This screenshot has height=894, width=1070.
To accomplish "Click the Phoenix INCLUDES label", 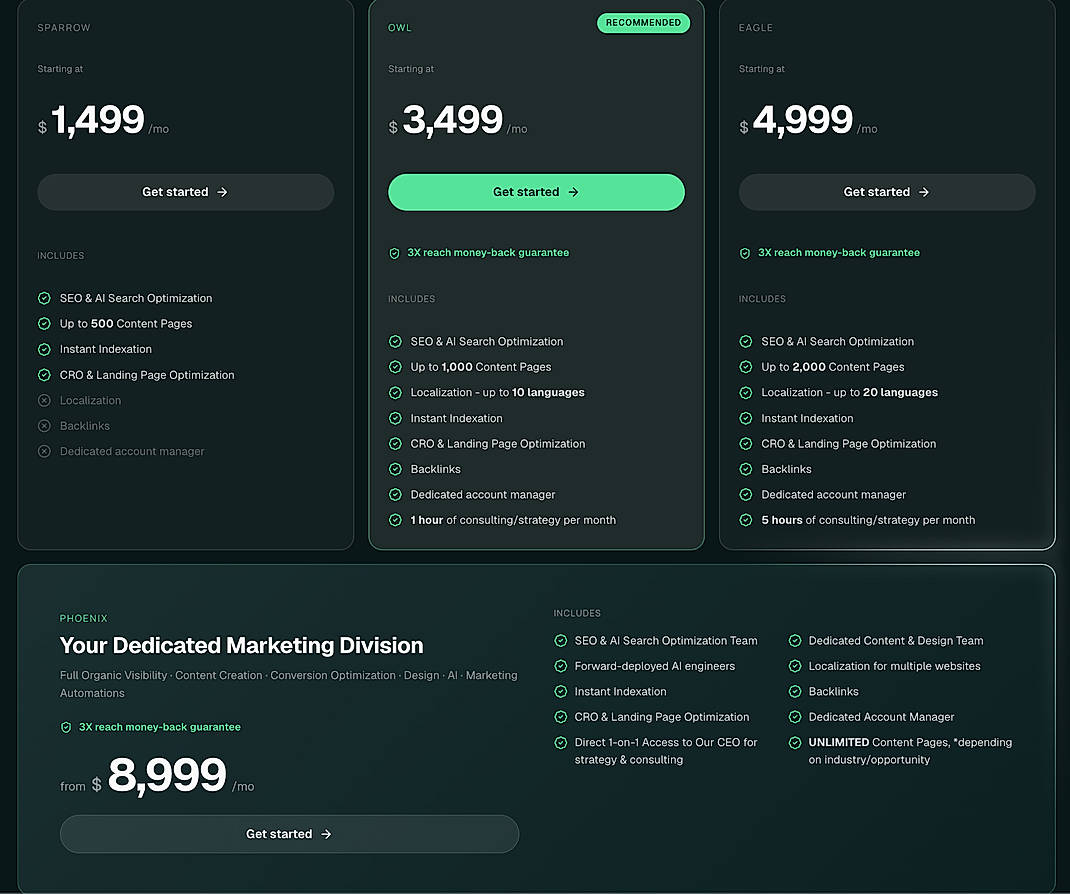I will pyautogui.click(x=577, y=613).
